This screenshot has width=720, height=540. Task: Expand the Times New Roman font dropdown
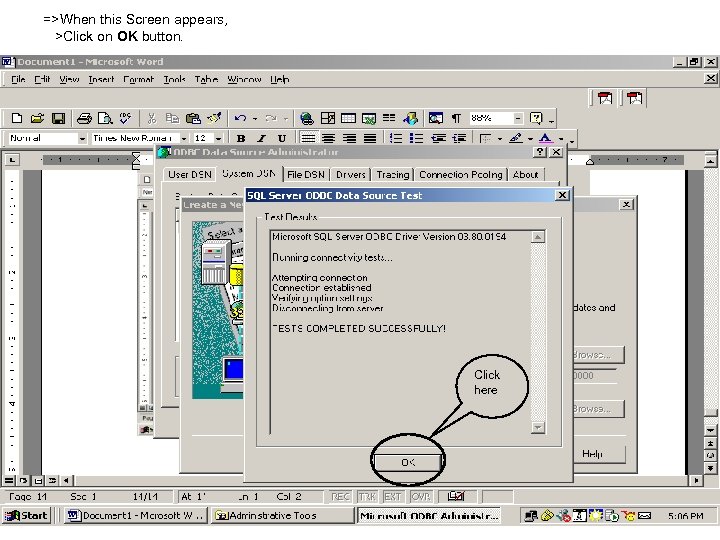coord(184,138)
